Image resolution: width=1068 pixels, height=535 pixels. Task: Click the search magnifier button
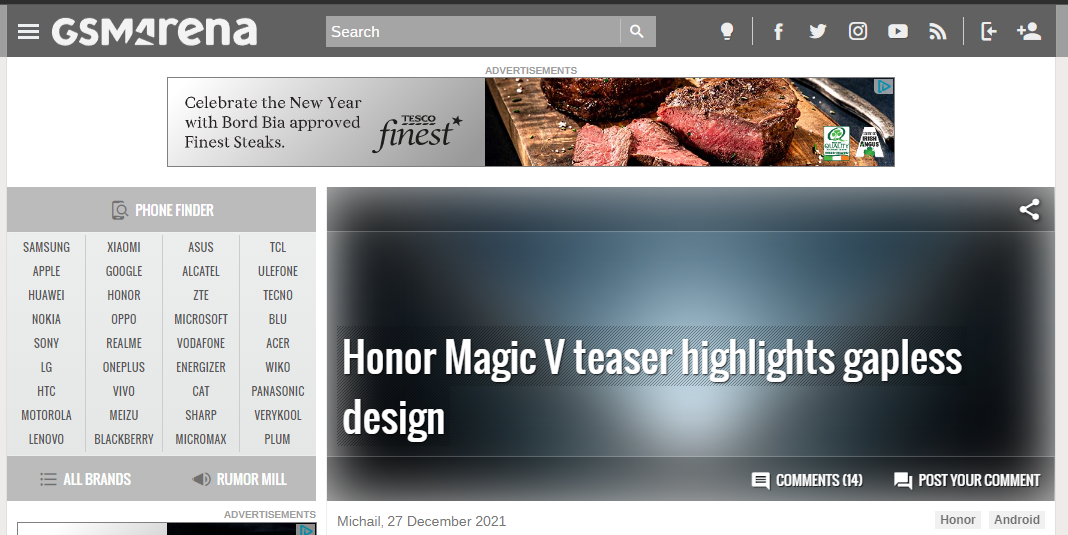coord(637,31)
